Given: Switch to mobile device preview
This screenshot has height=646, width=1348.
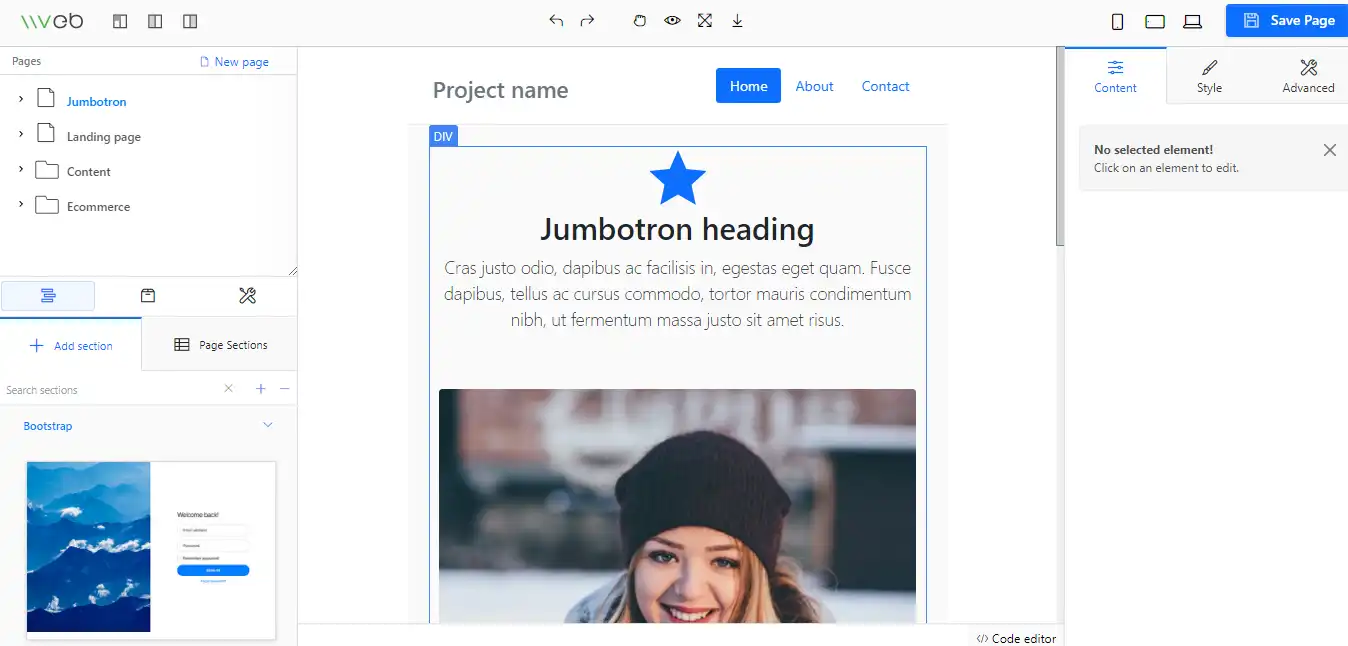Looking at the screenshot, I should click(1117, 20).
